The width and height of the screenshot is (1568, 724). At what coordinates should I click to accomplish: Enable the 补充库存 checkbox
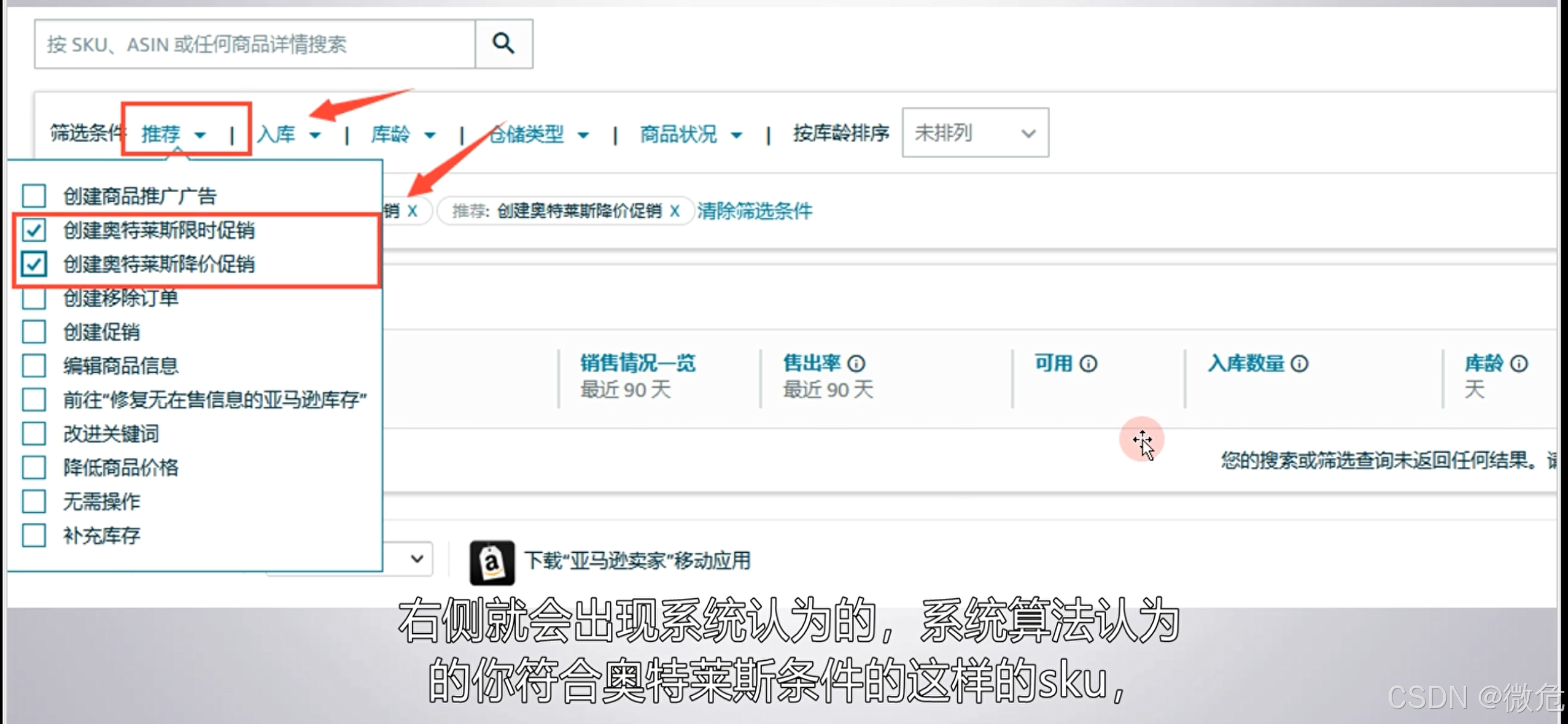click(x=34, y=535)
